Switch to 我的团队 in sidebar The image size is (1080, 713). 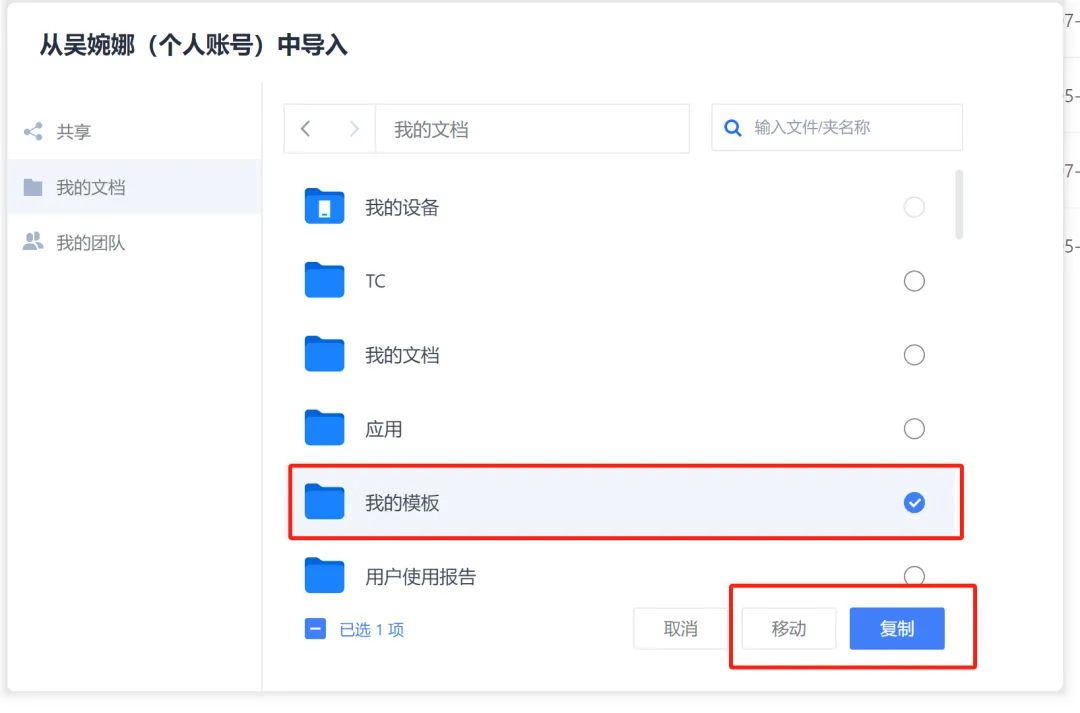(90, 242)
